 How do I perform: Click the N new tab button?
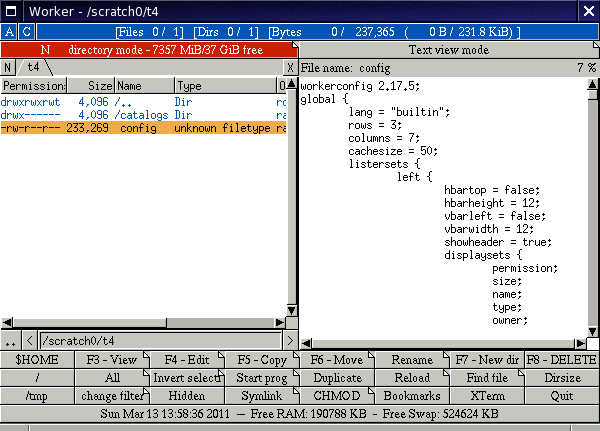[x=8, y=68]
